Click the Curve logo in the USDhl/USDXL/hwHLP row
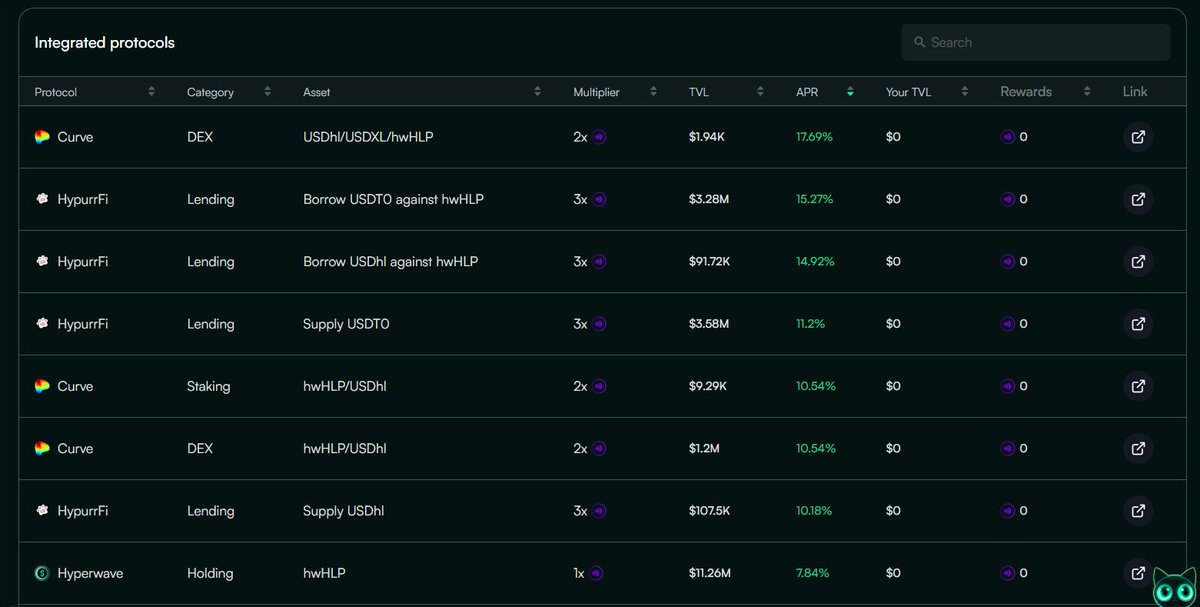Viewport: 1200px width, 607px height. pos(42,137)
